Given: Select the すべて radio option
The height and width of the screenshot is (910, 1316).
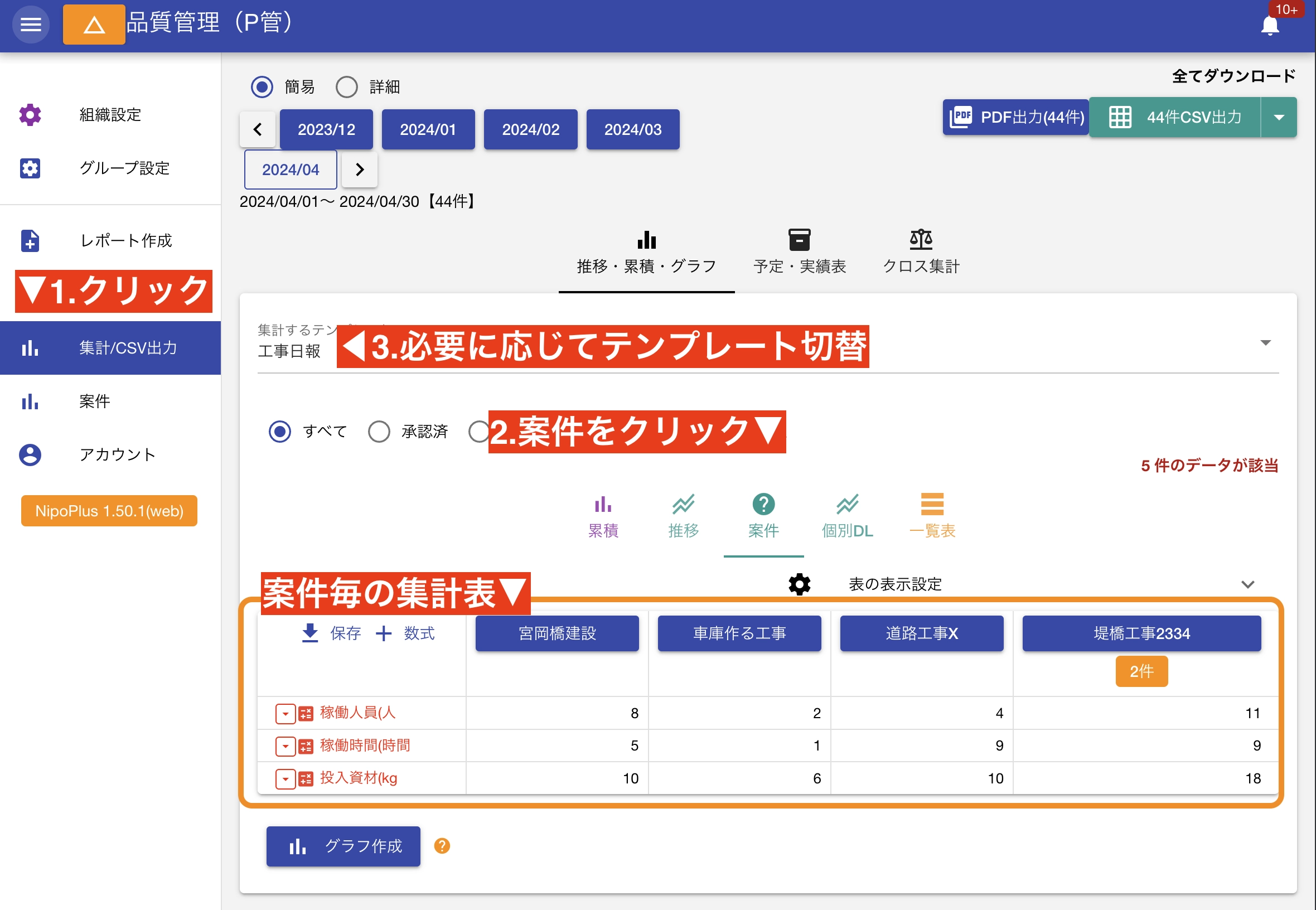Looking at the screenshot, I should click(280, 432).
